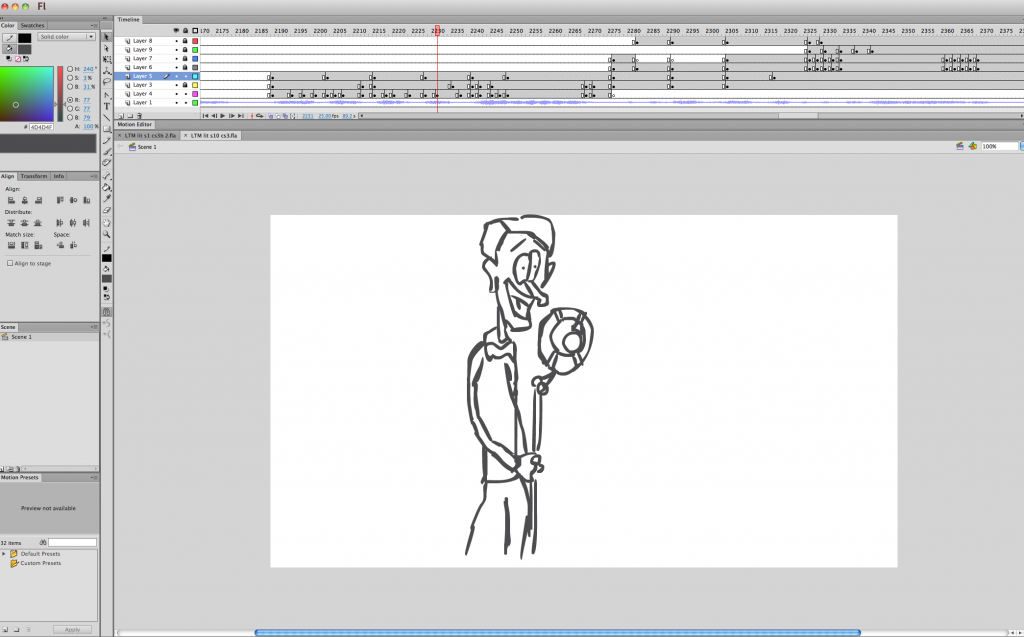1024x637 pixels.
Task: Open stage zoom percentage dropdown
Action: pyautogui.click(x=1000, y=146)
